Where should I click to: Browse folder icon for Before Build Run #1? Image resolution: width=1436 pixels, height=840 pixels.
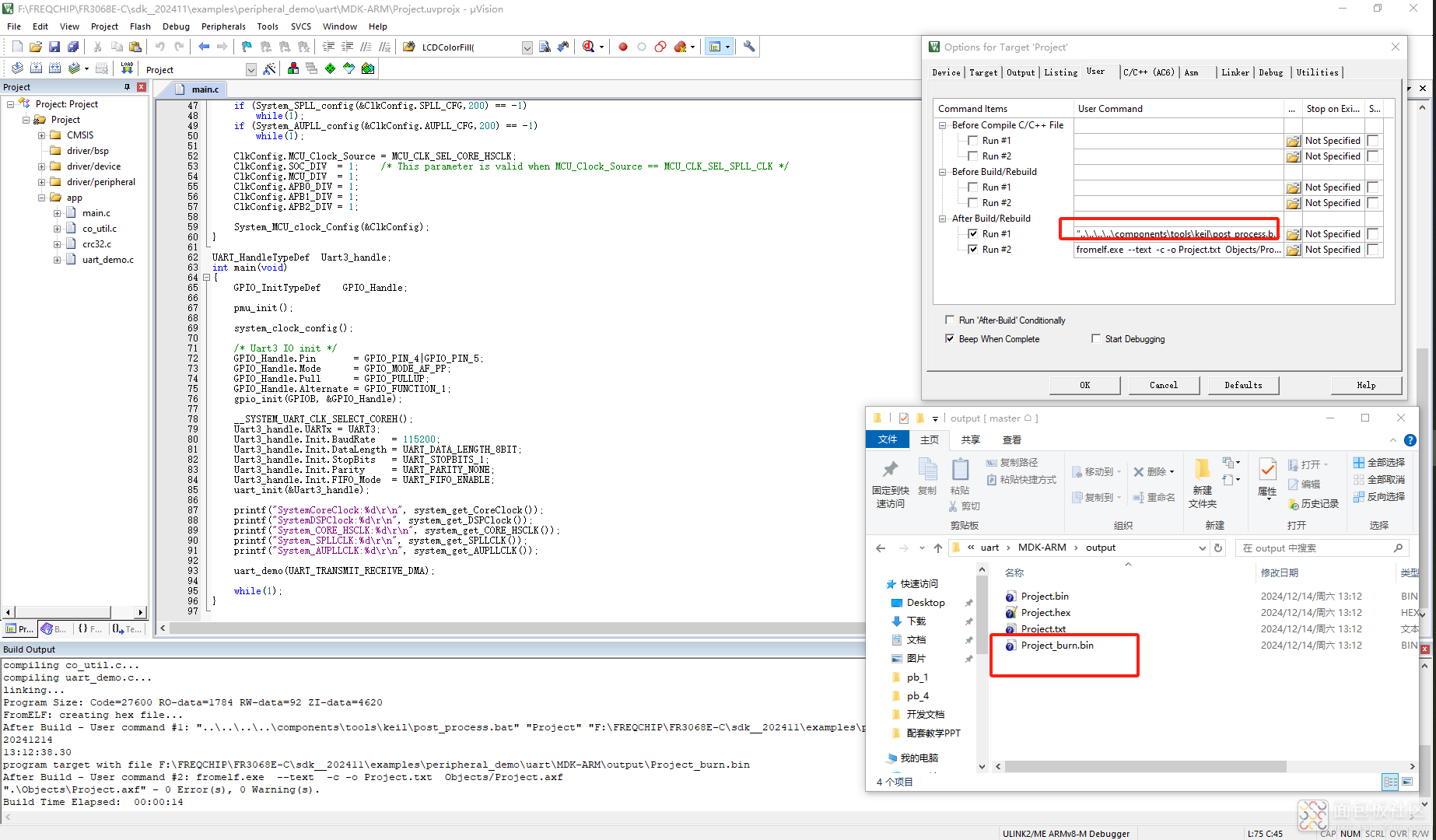[x=1293, y=187]
